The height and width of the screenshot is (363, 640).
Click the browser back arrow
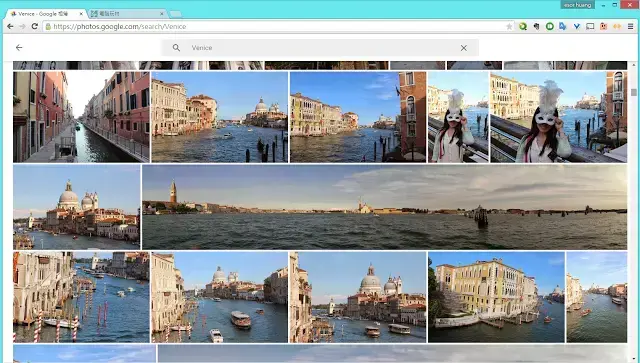10,27
